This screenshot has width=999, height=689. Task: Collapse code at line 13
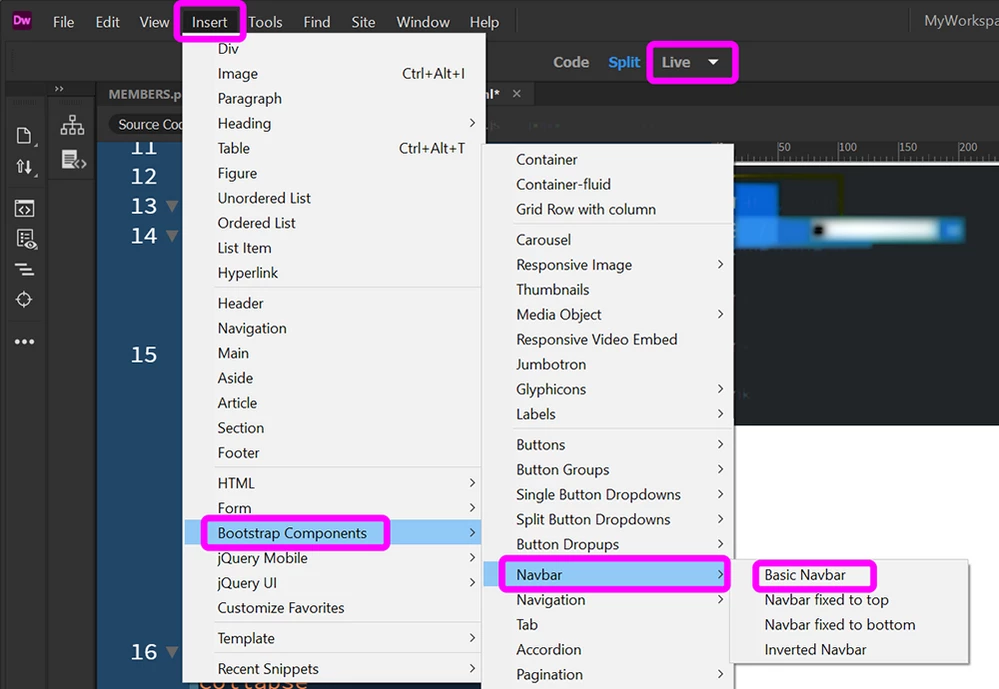click(171, 206)
